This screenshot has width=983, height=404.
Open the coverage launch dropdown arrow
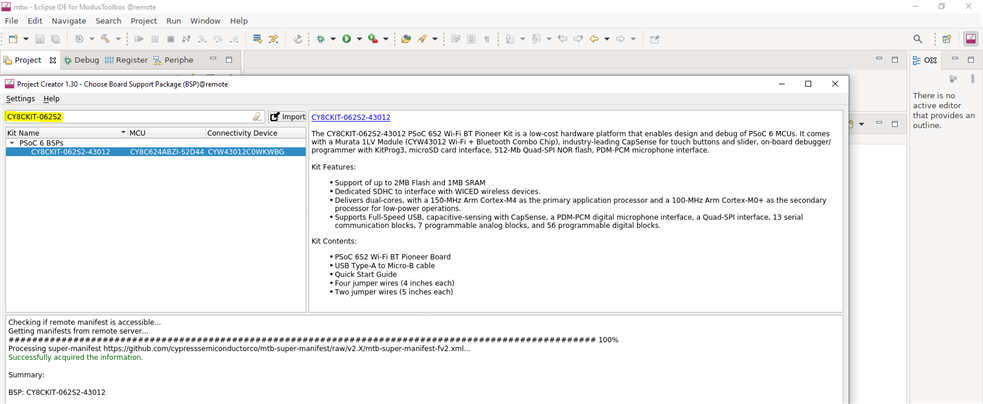click(385, 39)
